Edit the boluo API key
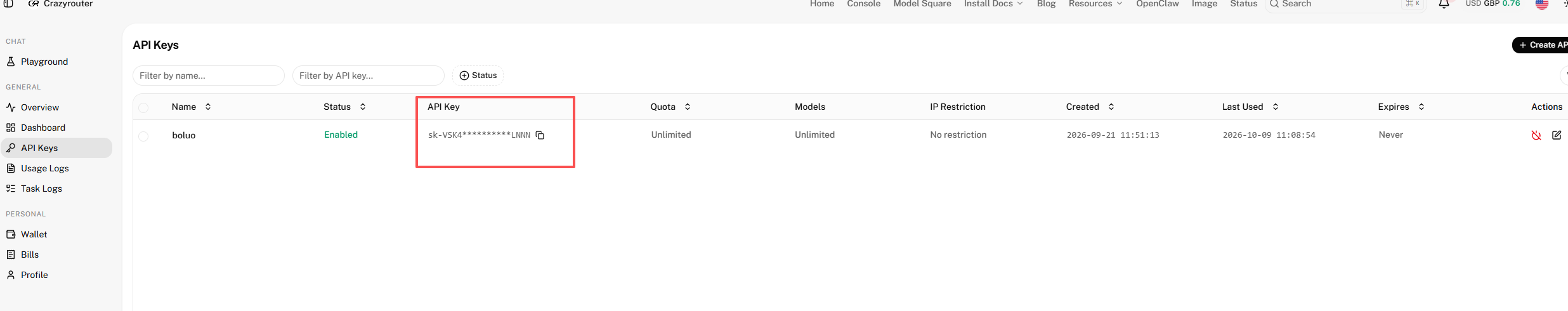Viewport: 1568px width, 311px height. pyautogui.click(x=1557, y=135)
